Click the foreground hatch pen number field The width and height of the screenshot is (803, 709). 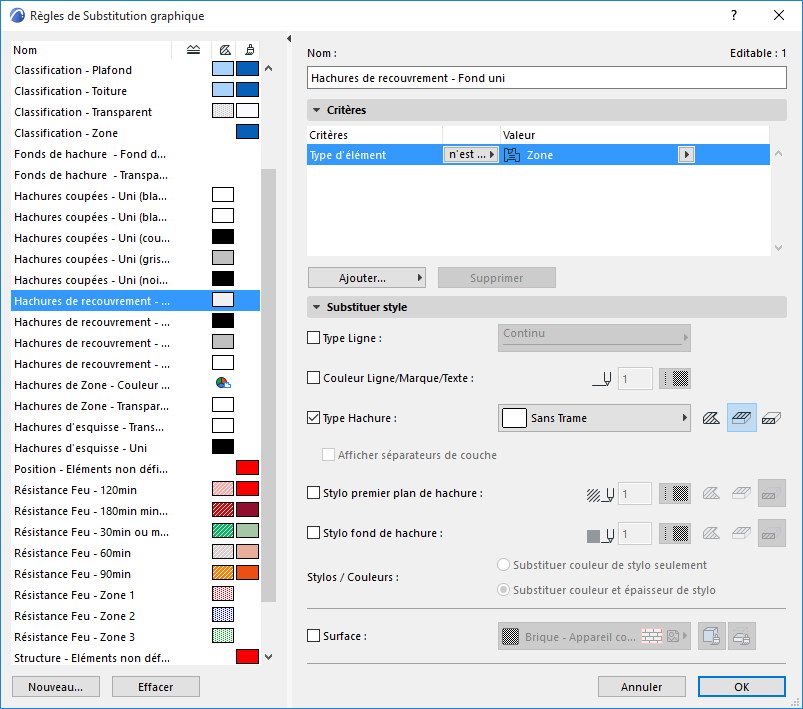tap(635, 494)
